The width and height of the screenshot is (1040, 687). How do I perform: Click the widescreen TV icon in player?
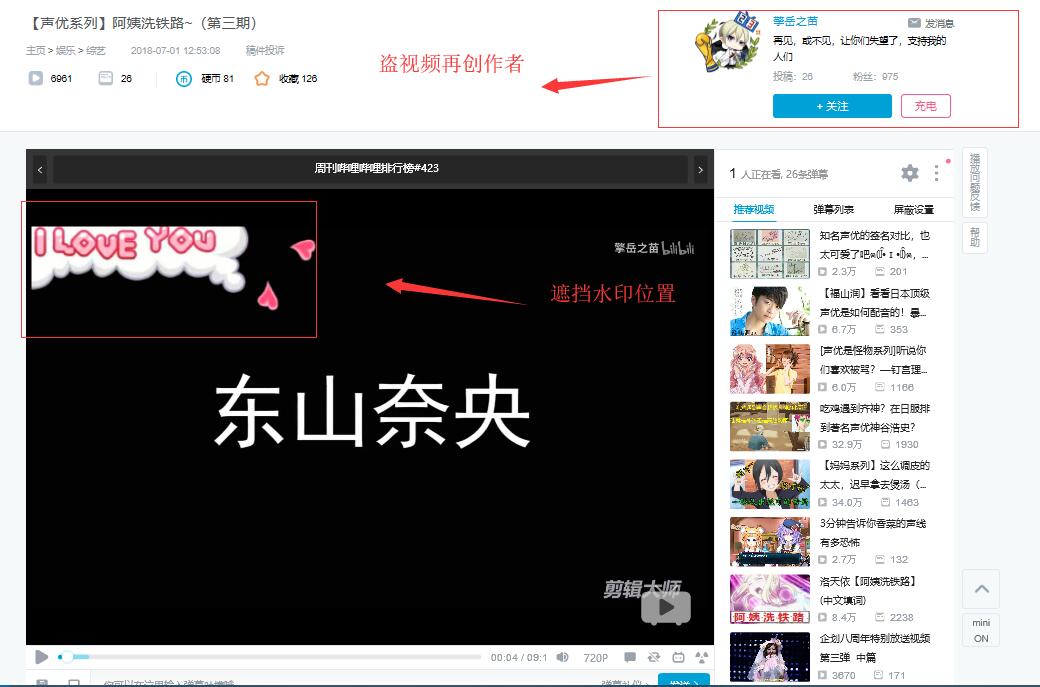(x=678, y=656)
